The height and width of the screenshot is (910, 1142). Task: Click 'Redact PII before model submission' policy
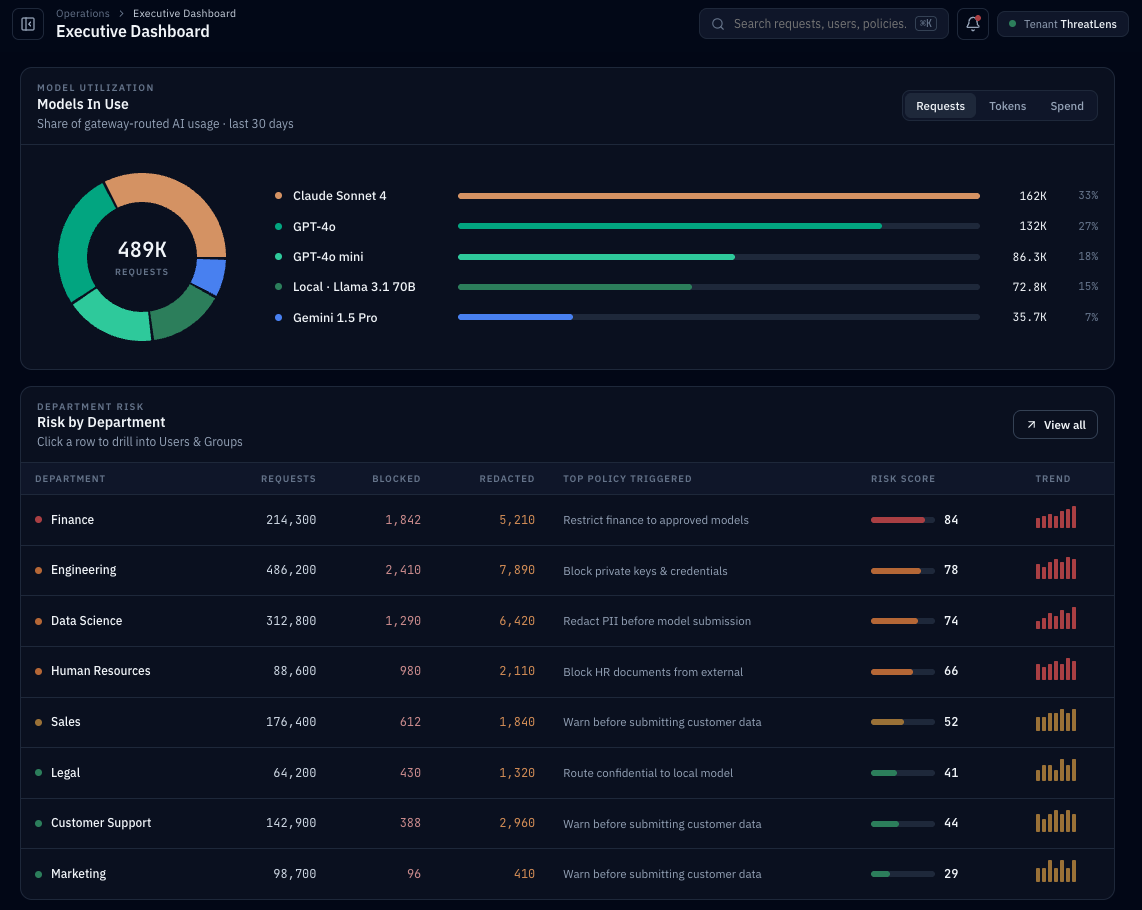pos(657,621)
